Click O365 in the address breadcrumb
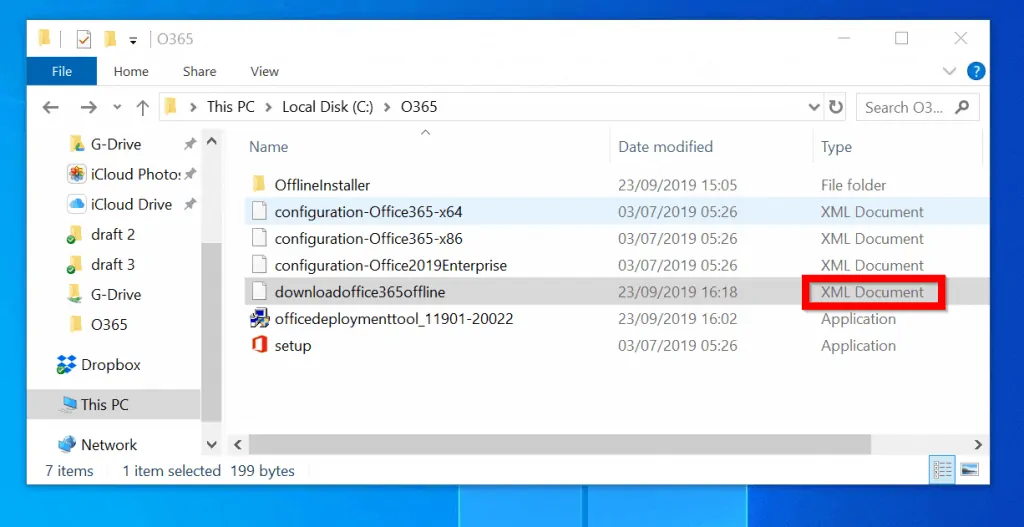Image resolution: width=1024 pixels, height=527 pixels. point(419,107)
